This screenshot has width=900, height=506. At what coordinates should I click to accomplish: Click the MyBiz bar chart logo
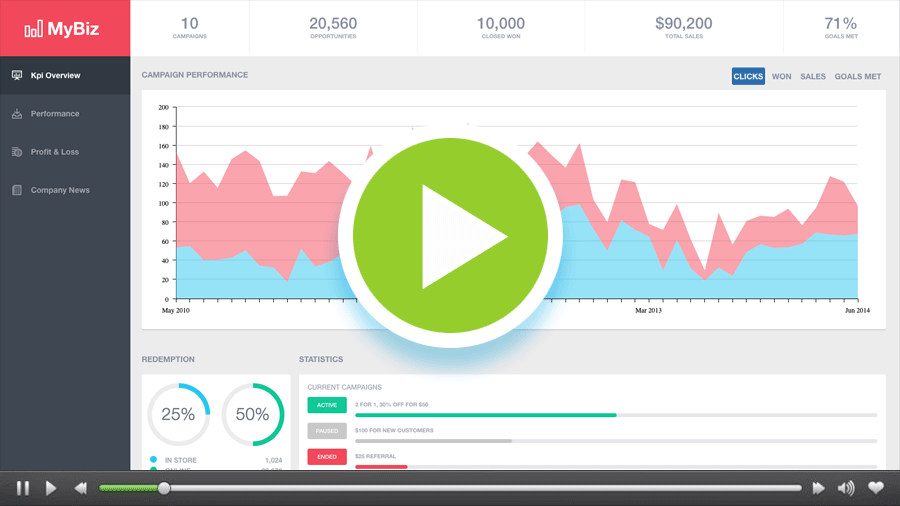tap(34, 29)
